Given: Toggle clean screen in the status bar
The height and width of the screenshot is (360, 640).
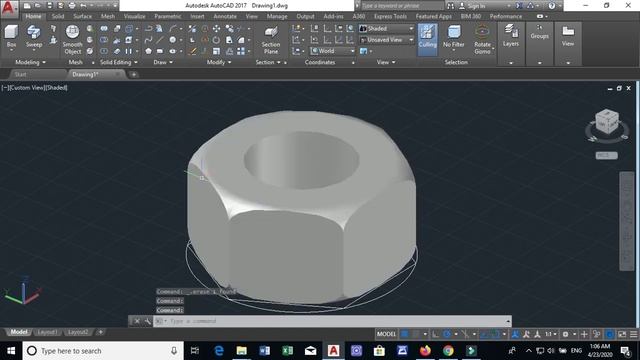Looking at the screenshot, I should 622,334.
